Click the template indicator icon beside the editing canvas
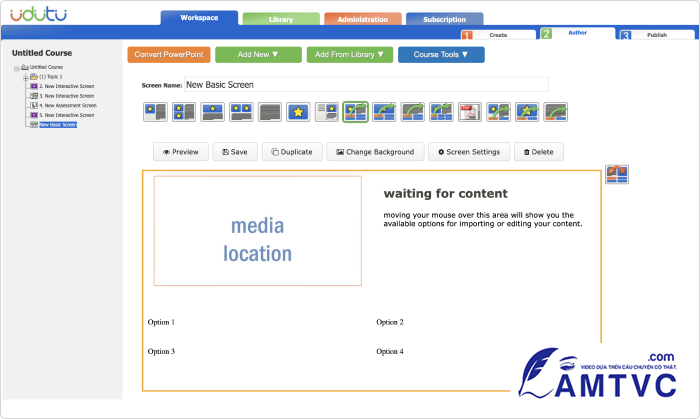700x419 pixels. [x=617, y=174]
